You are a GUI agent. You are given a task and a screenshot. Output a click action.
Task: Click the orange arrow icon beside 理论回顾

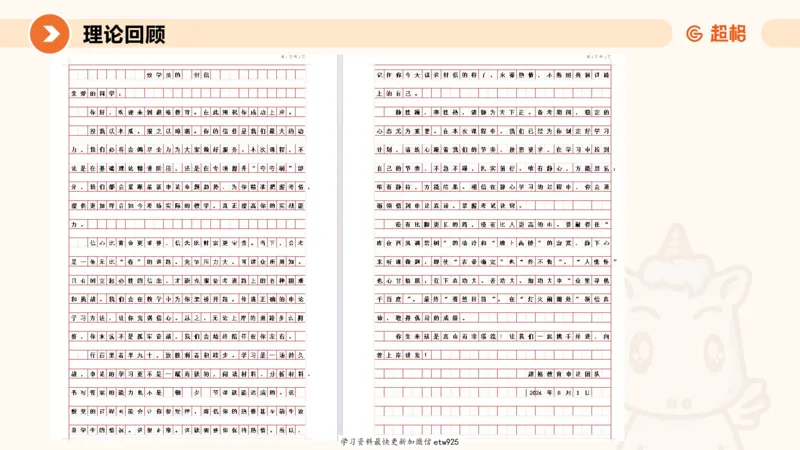tap(49, 34)
